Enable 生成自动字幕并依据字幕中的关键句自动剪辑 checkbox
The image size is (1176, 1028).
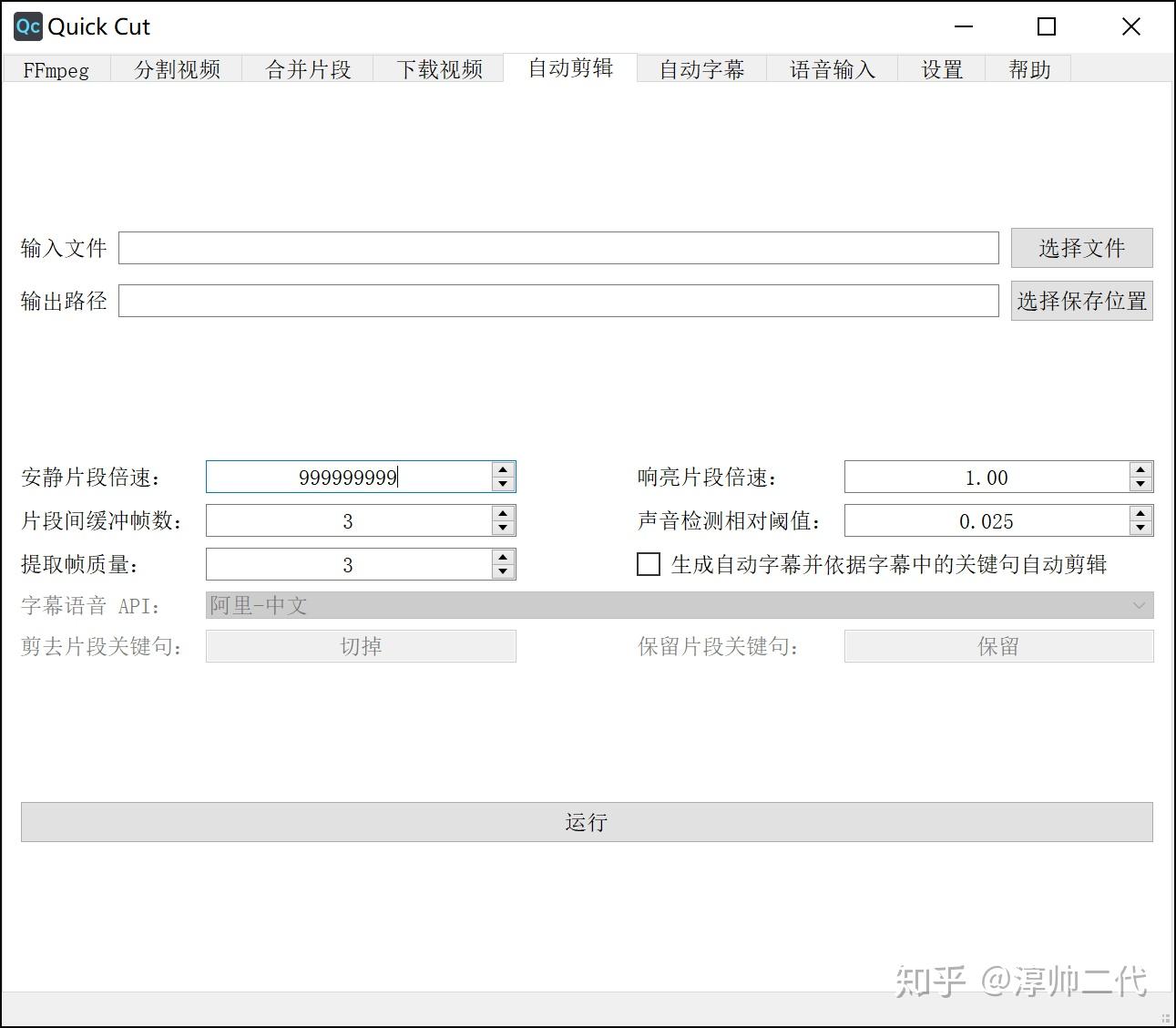[x=648, y=564]
